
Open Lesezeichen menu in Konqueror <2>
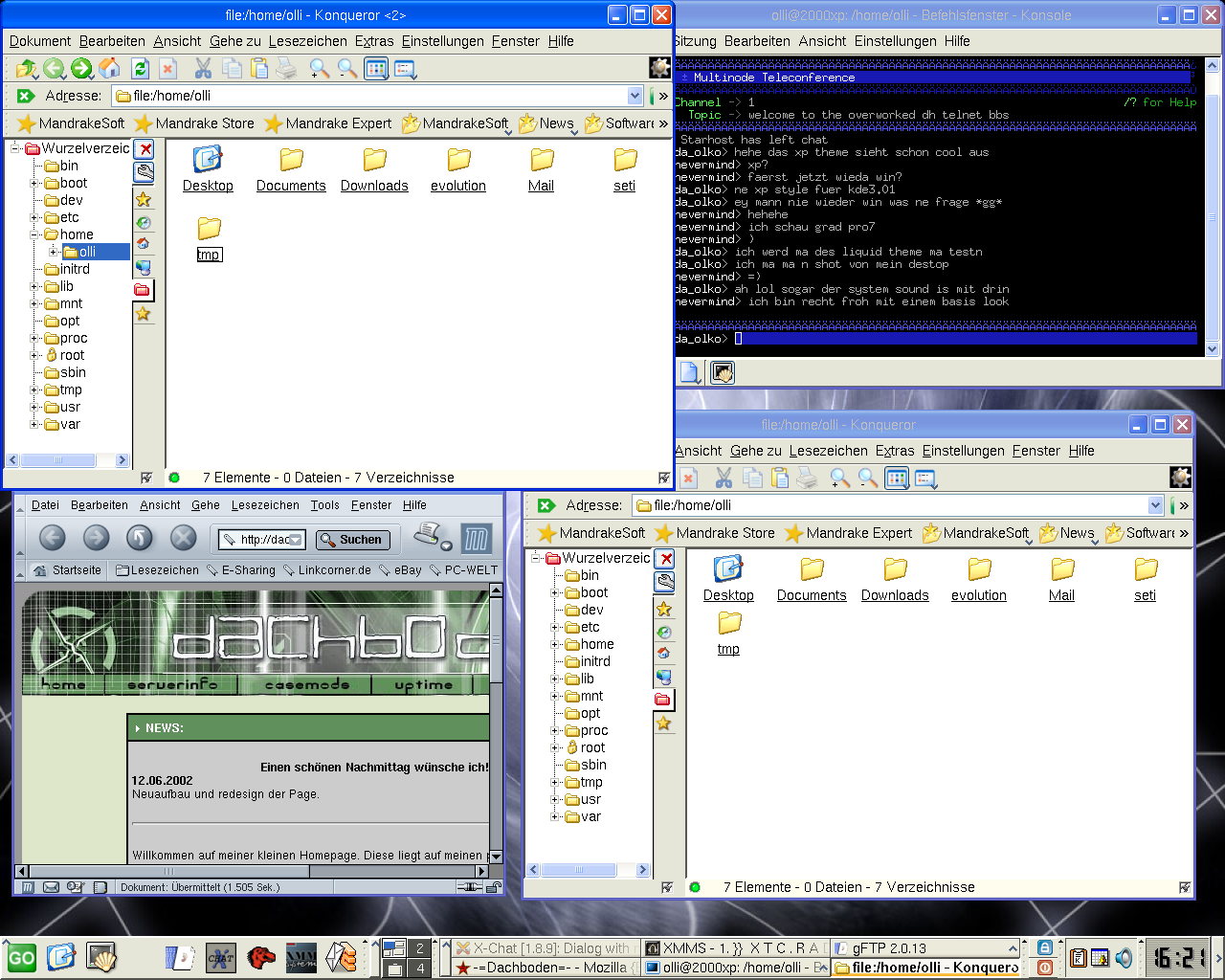point(308,41)
